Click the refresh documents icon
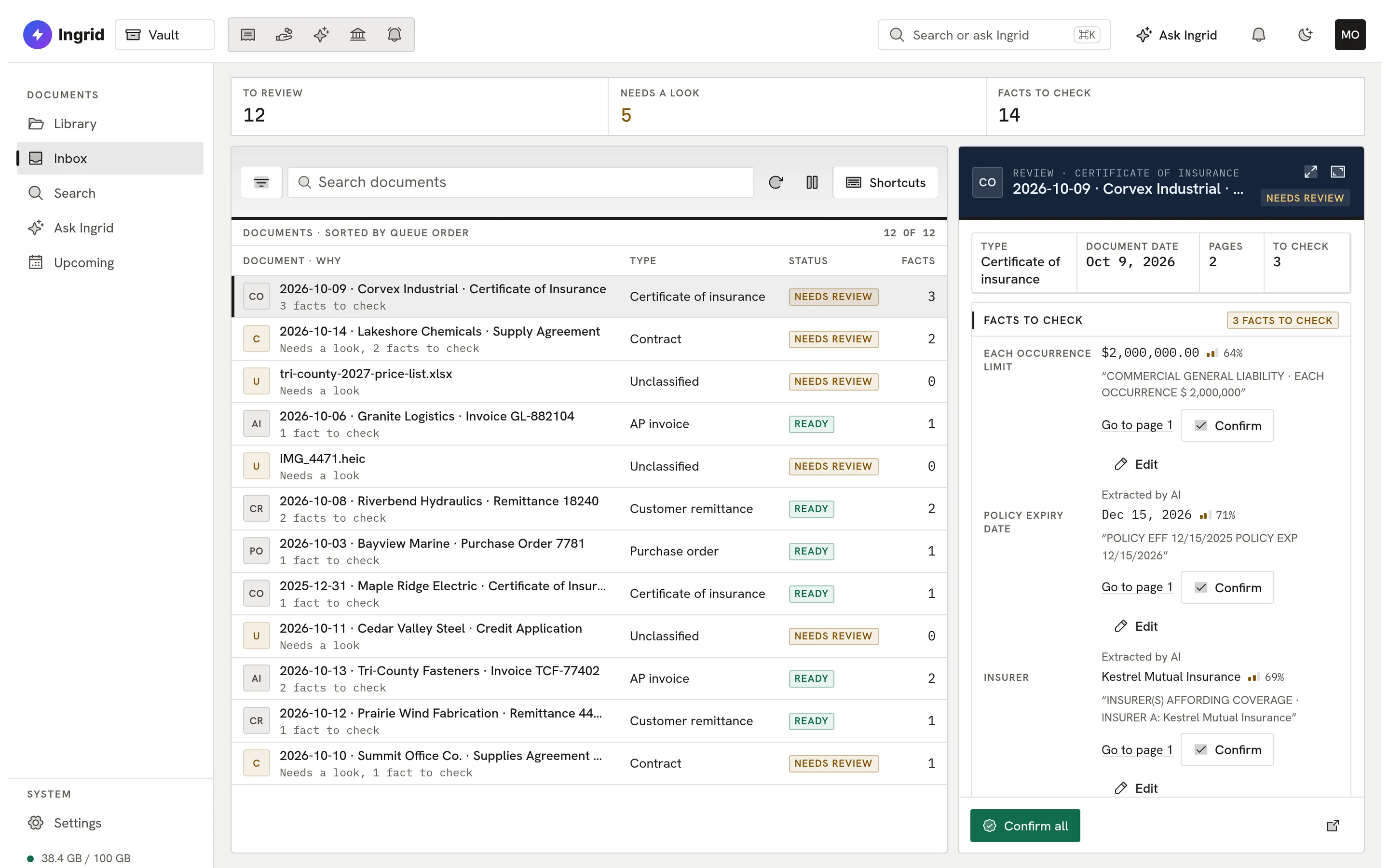1389x868 pixels. tap(776, 183)
